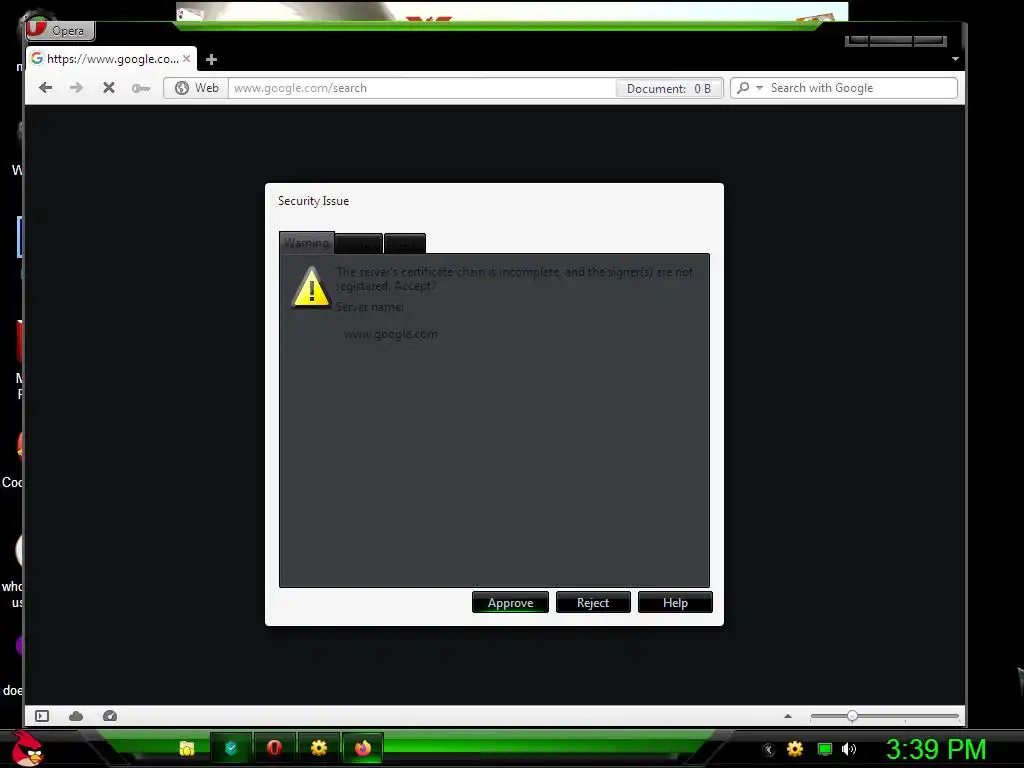The image size is (1024, 768).
Task: Open the Opera main menu button
Action: (61, 30)
